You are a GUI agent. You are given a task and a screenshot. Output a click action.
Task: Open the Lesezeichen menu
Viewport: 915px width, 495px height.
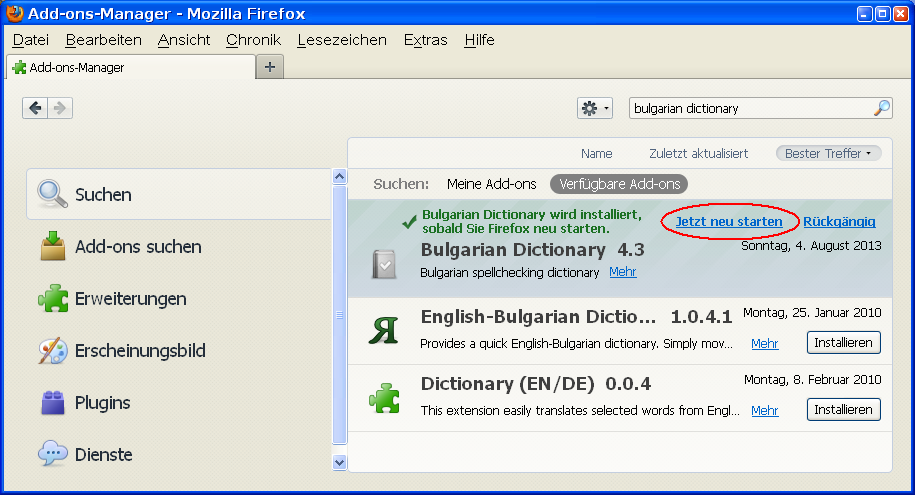tap(342, 40)
